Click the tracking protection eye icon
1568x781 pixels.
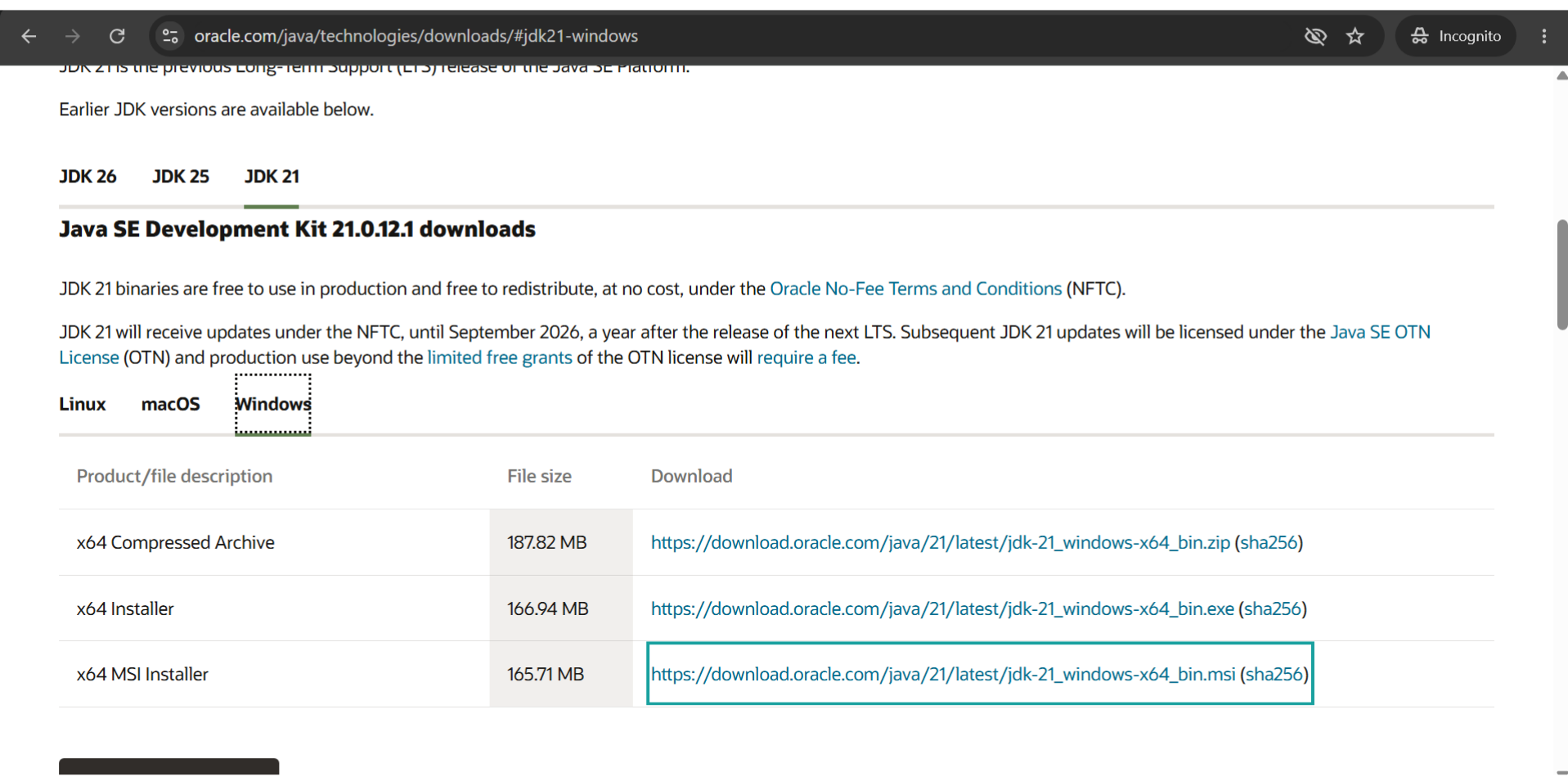[1315, 36]
